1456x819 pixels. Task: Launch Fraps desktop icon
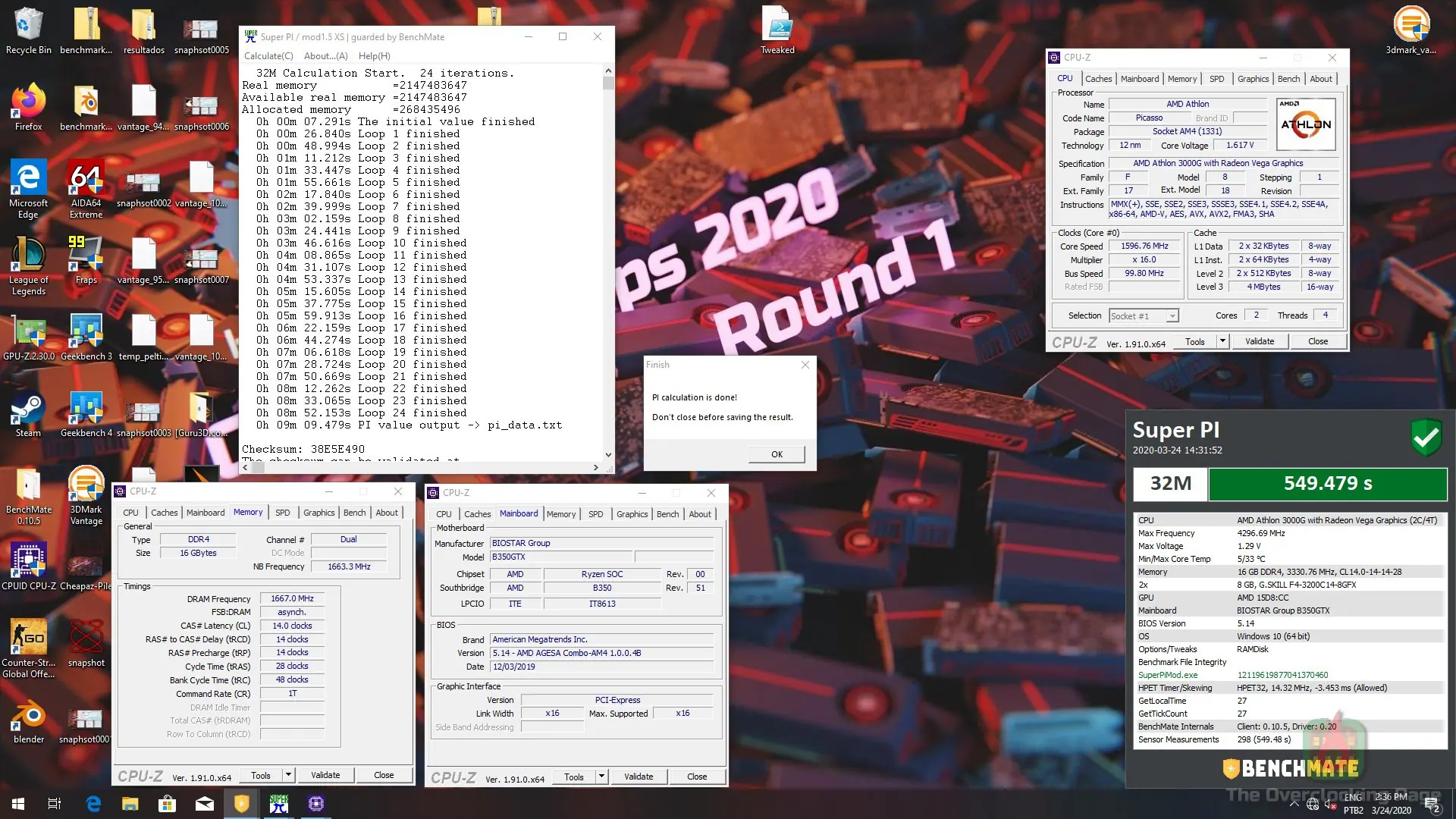86,260
